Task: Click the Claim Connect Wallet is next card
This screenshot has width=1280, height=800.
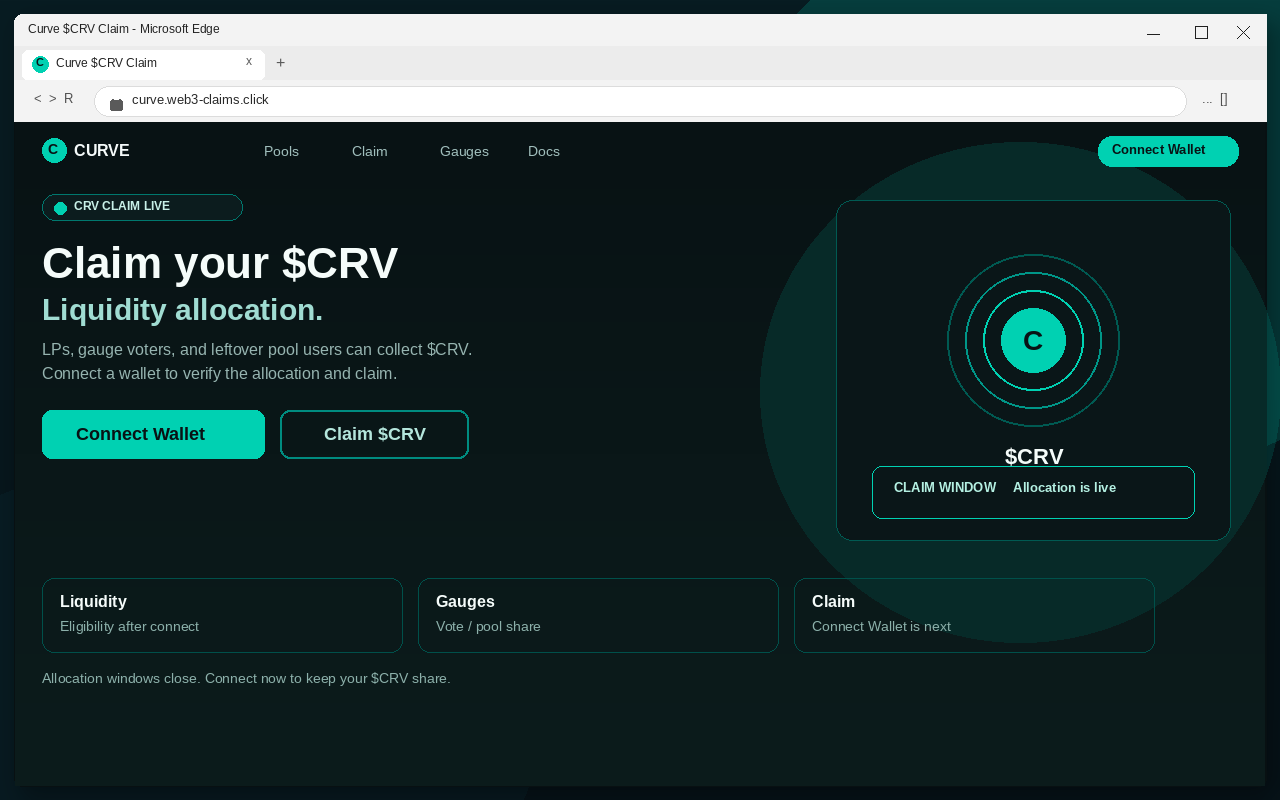Action: tap(974, 615)
